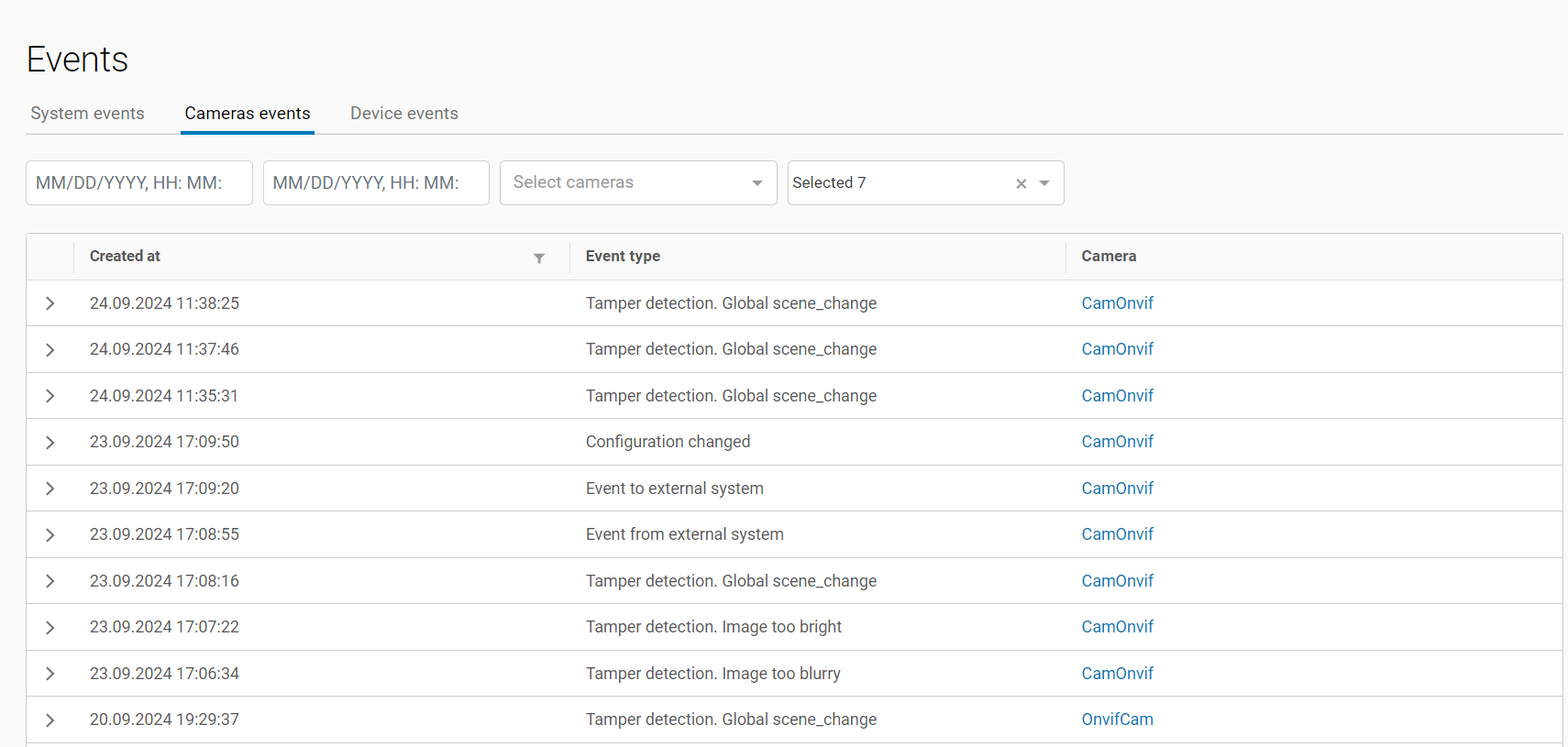
Task: Click the first start date input field
Action: pyautogui.click(x=139, y=183)
